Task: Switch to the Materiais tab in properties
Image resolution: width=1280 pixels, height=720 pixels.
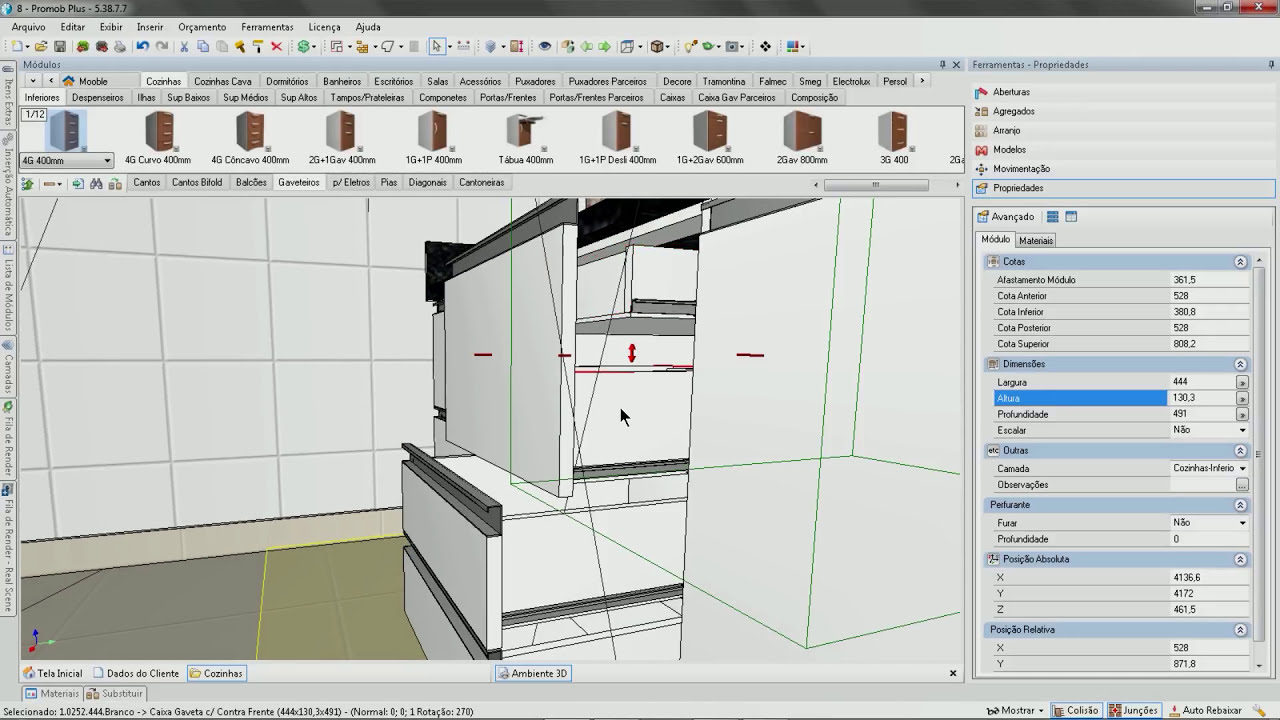Action: [1036, 241]
